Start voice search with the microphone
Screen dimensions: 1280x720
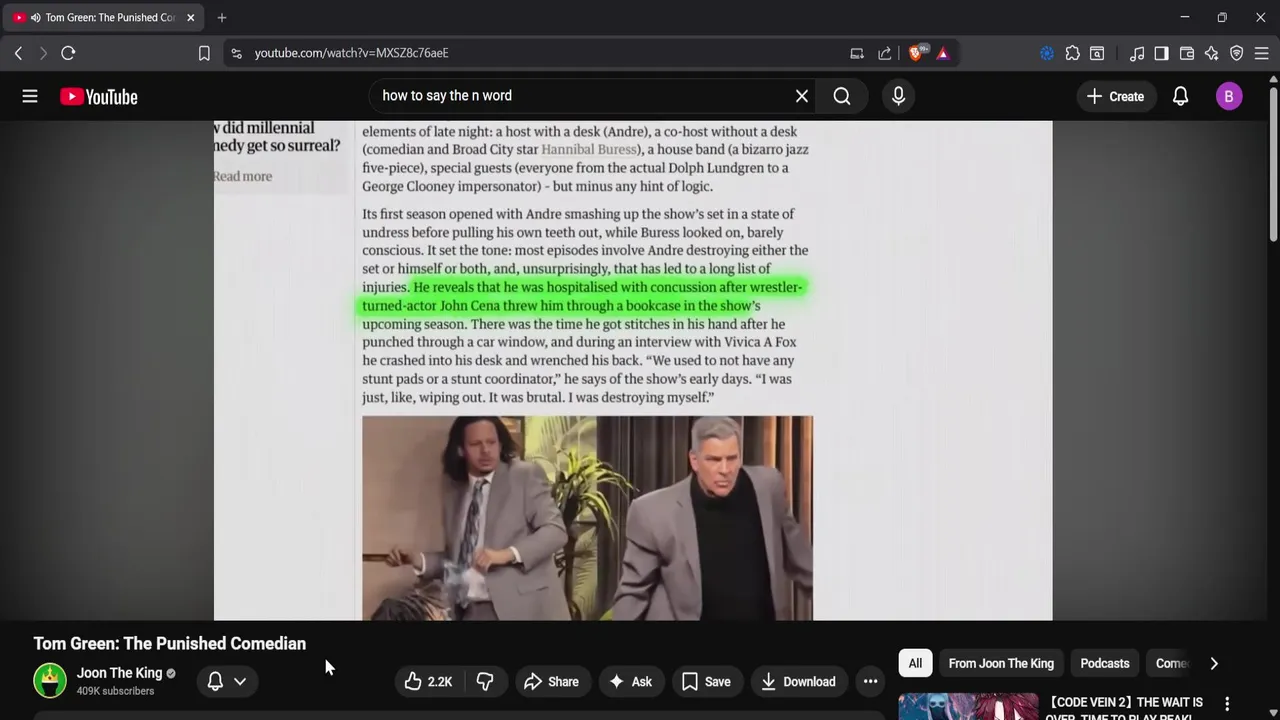898,96
